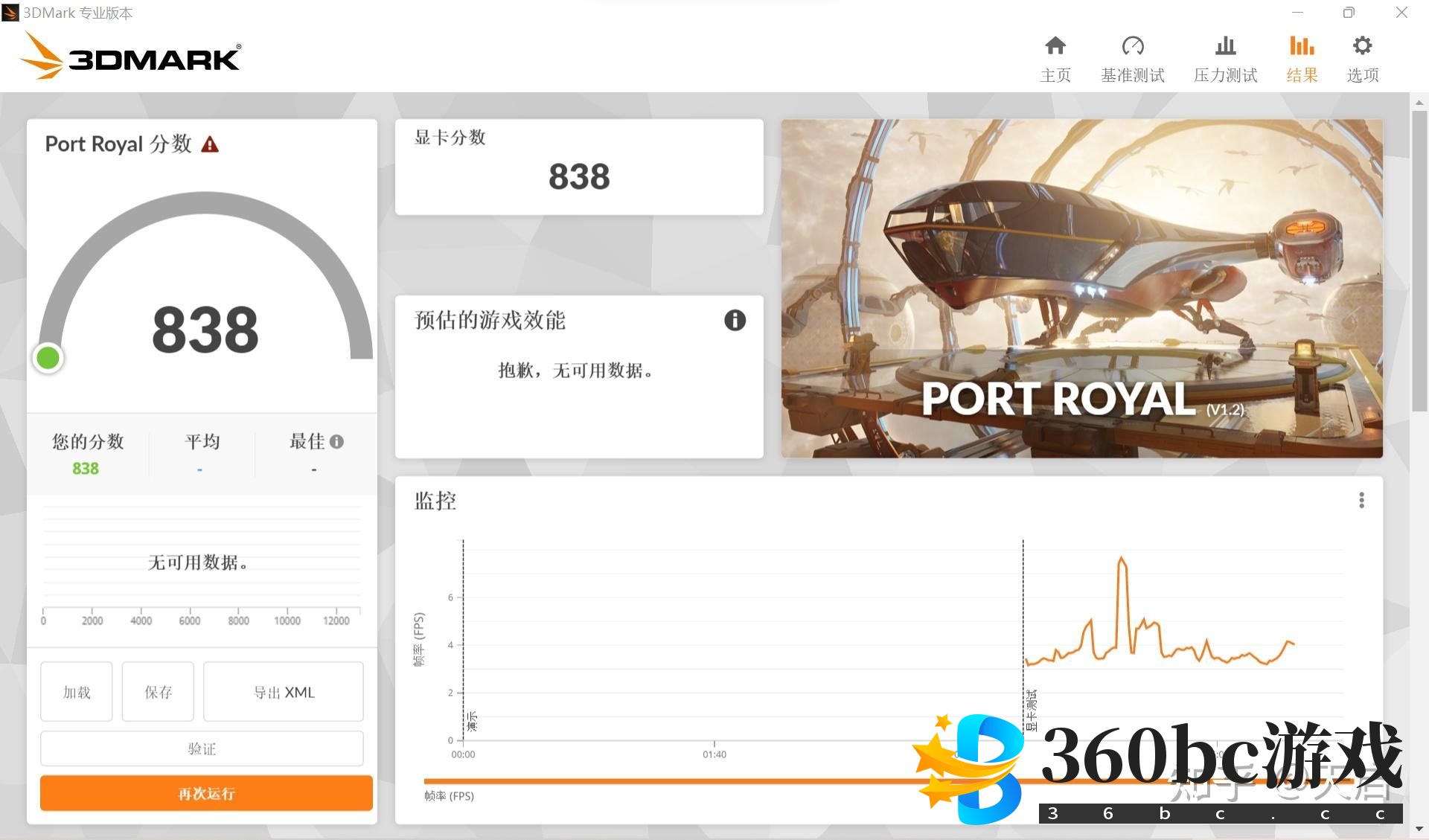
Task: Click the 加载 (Load) button
Action: [77, 692]
